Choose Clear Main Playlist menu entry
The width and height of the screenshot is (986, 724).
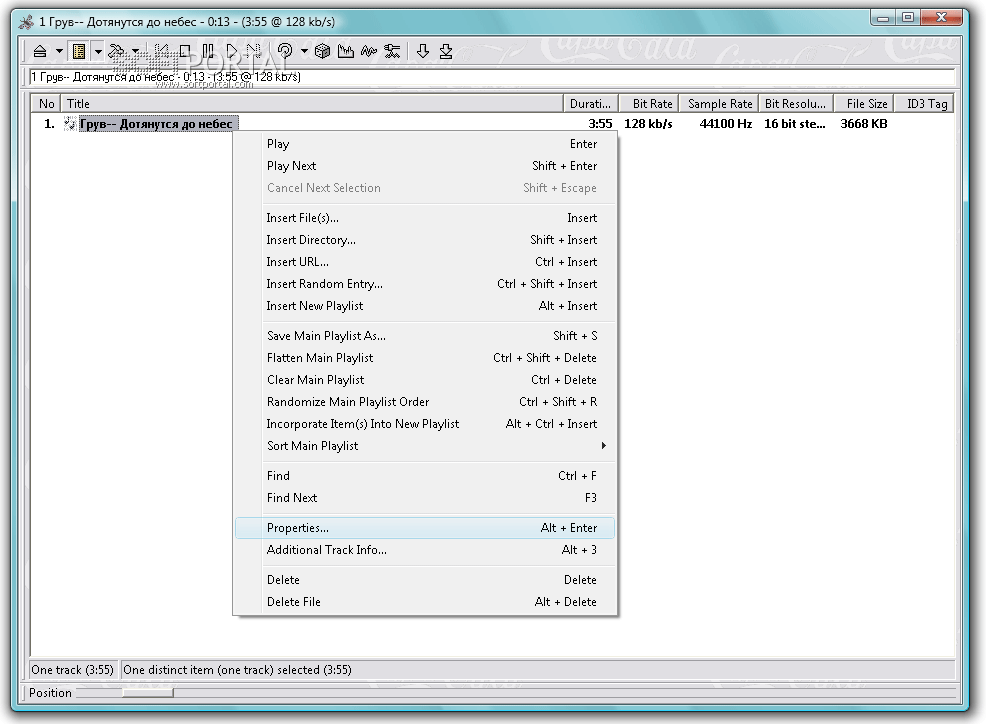click(x=425, y=380)
